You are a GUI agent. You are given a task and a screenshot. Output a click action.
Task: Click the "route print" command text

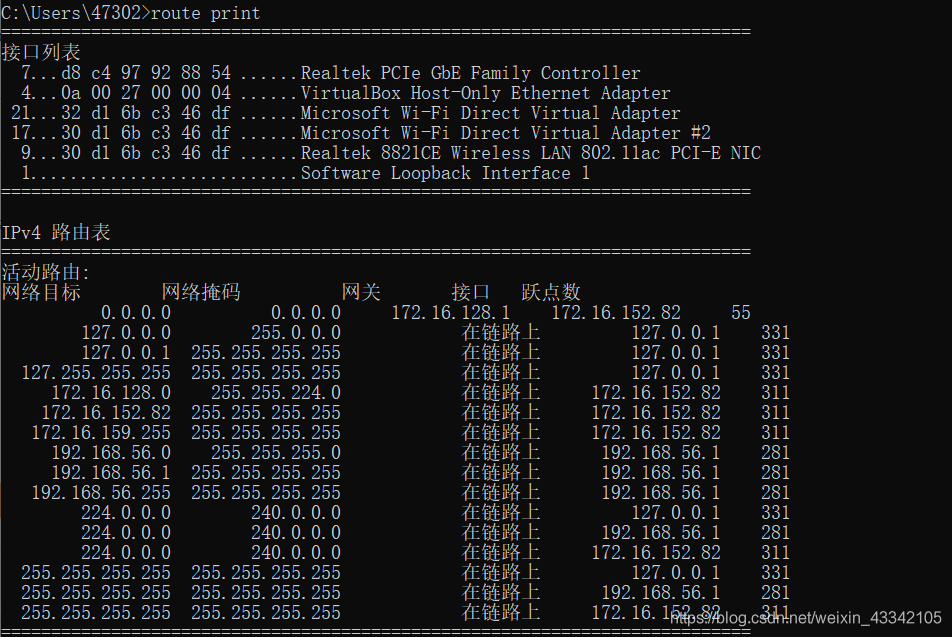(205, 13)
